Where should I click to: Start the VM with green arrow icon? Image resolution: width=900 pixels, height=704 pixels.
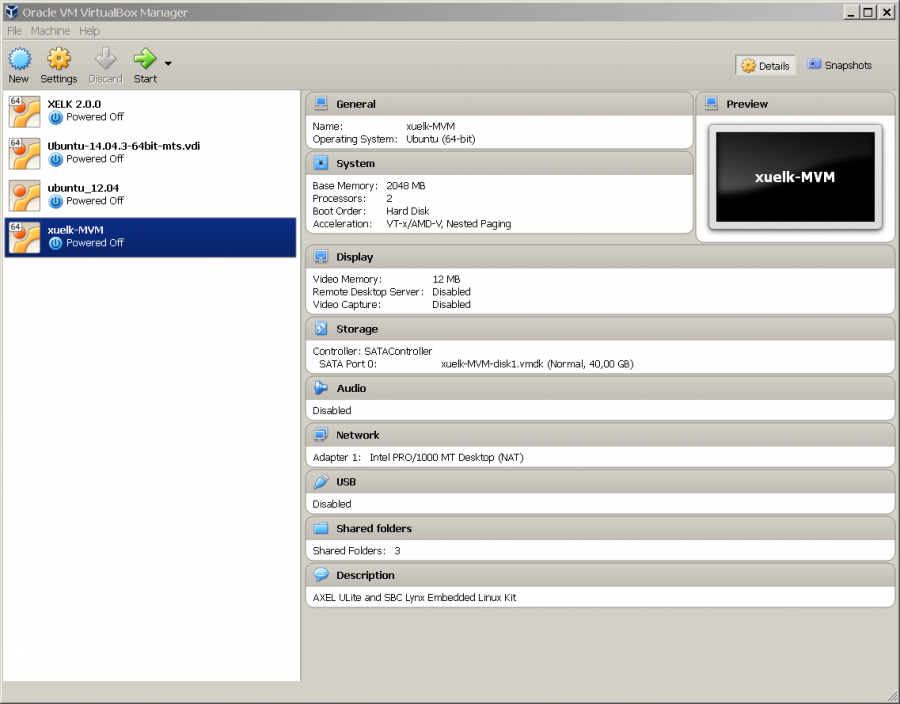(x=145, y=59)
